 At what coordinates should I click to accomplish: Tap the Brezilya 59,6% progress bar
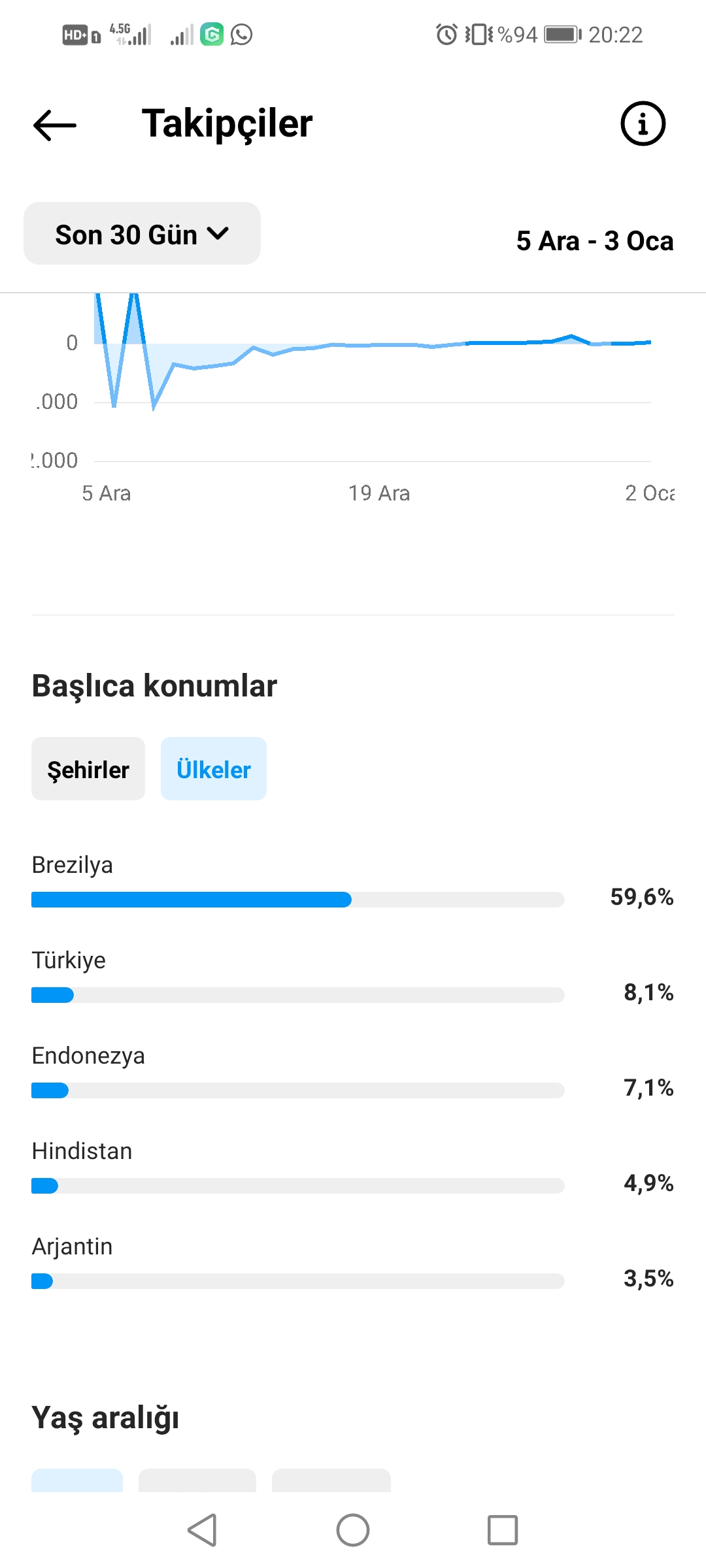click(298, 900)
